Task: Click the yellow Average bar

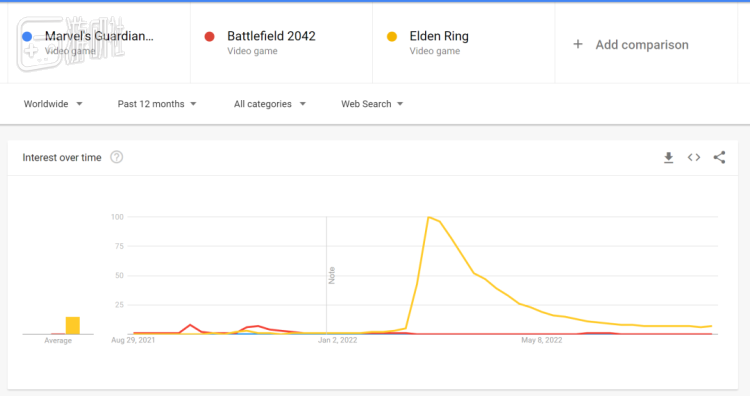Action: 73,325
